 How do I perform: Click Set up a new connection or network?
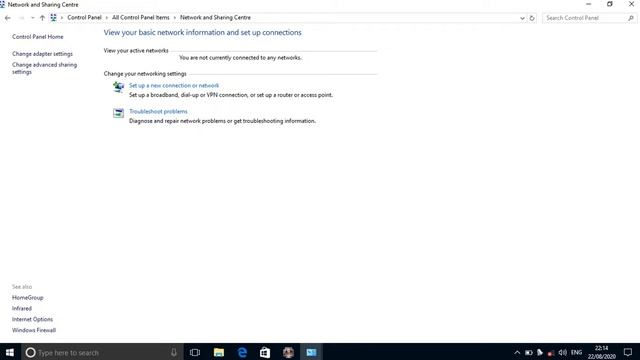tap(174, 85)
